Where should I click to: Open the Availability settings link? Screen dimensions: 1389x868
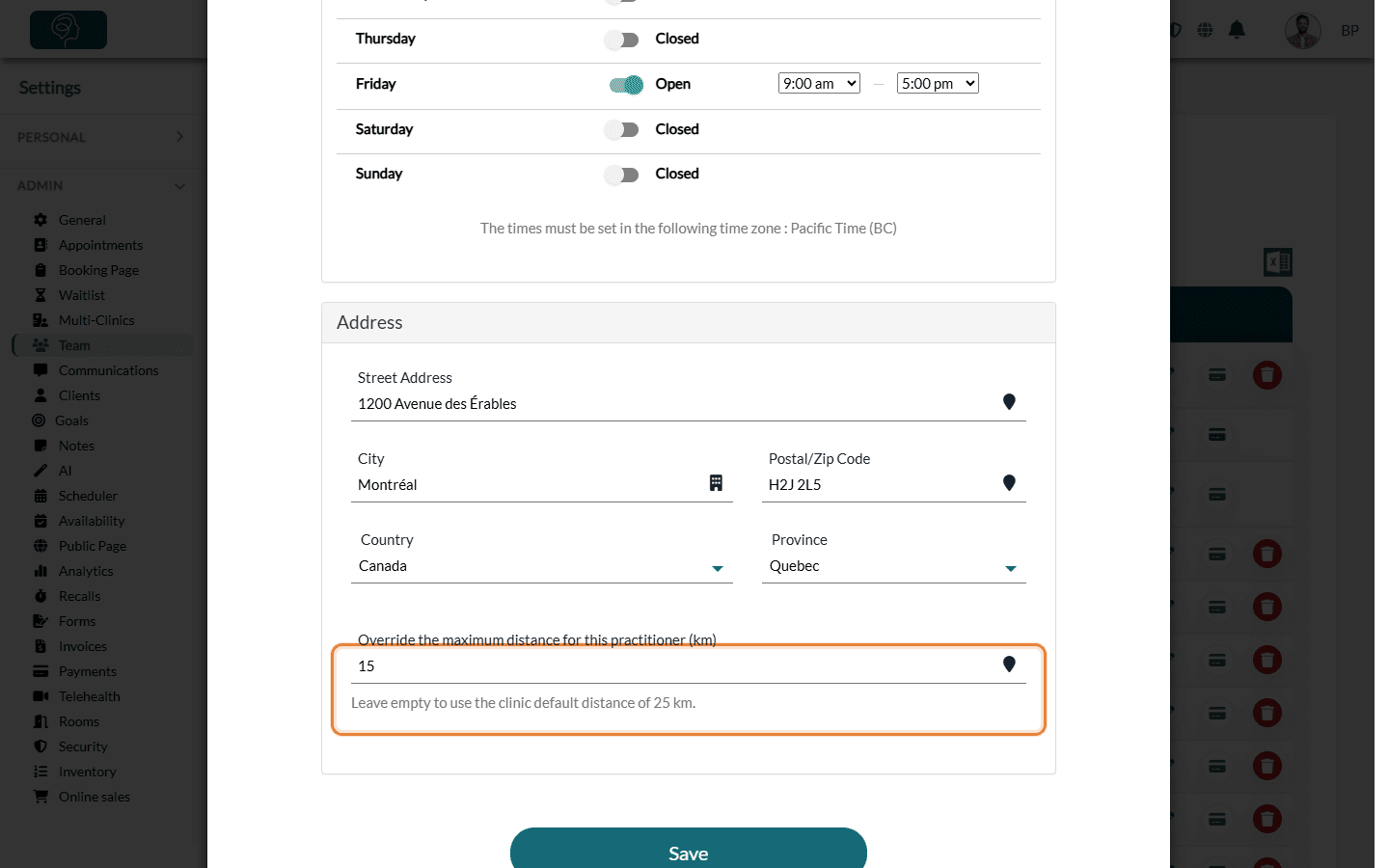[x=92, y=521]
